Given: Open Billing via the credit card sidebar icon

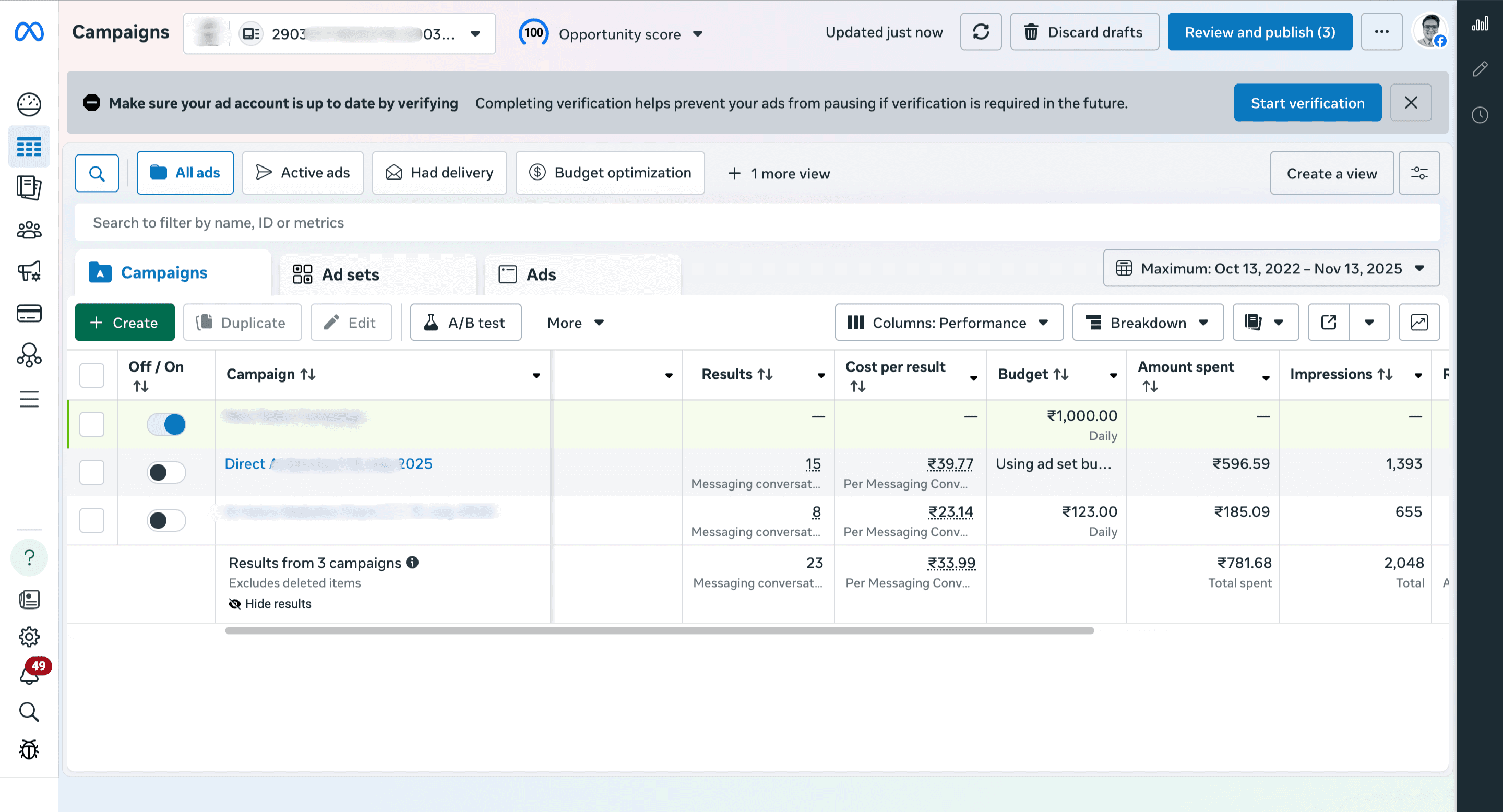Looking at the screenshot, I should click(x=29, y=313).
